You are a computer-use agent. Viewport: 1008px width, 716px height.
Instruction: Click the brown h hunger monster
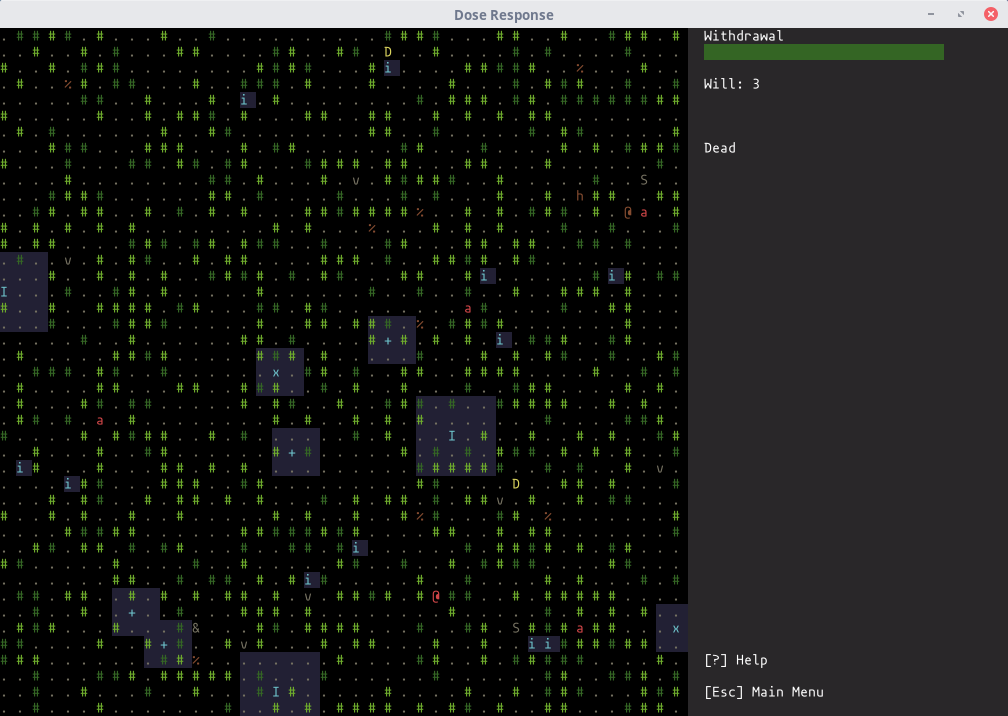pos(580,196)
